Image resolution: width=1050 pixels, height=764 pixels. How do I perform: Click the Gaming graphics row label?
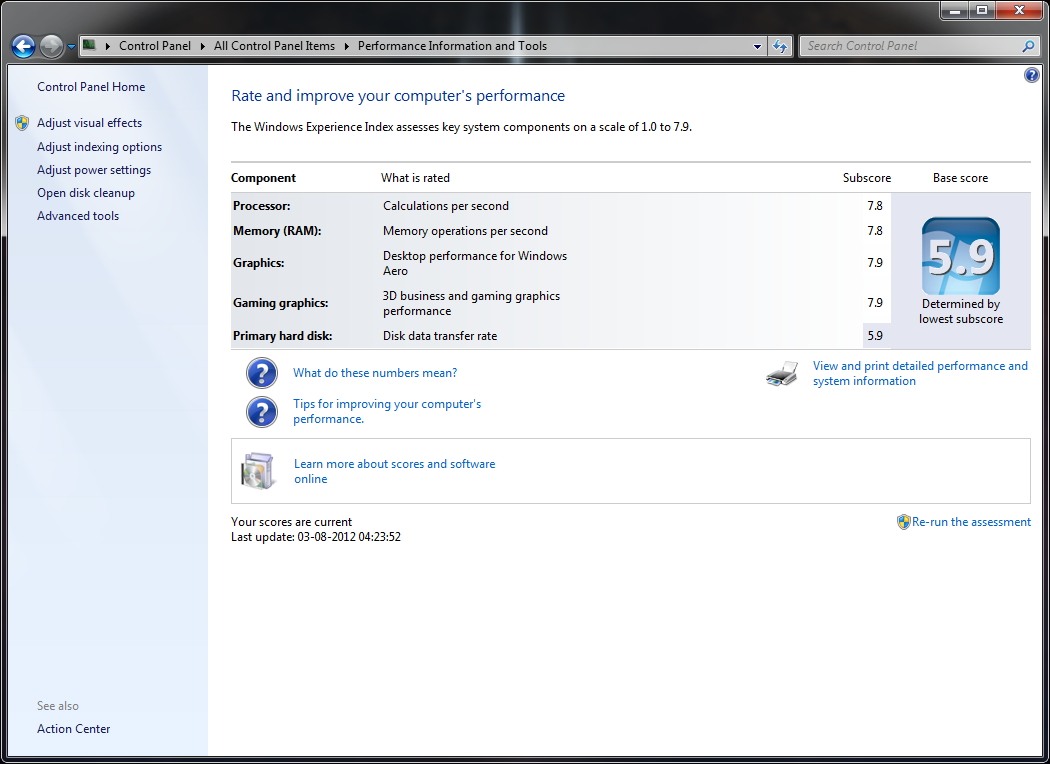click(281, 303)
